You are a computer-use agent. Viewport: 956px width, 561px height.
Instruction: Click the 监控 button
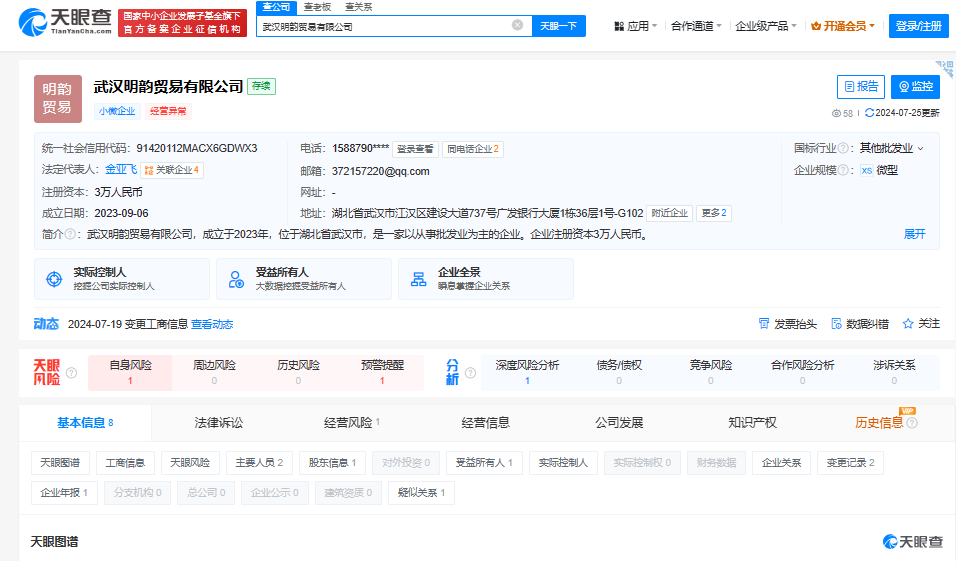pyautogui.click(x=915, y=87)
